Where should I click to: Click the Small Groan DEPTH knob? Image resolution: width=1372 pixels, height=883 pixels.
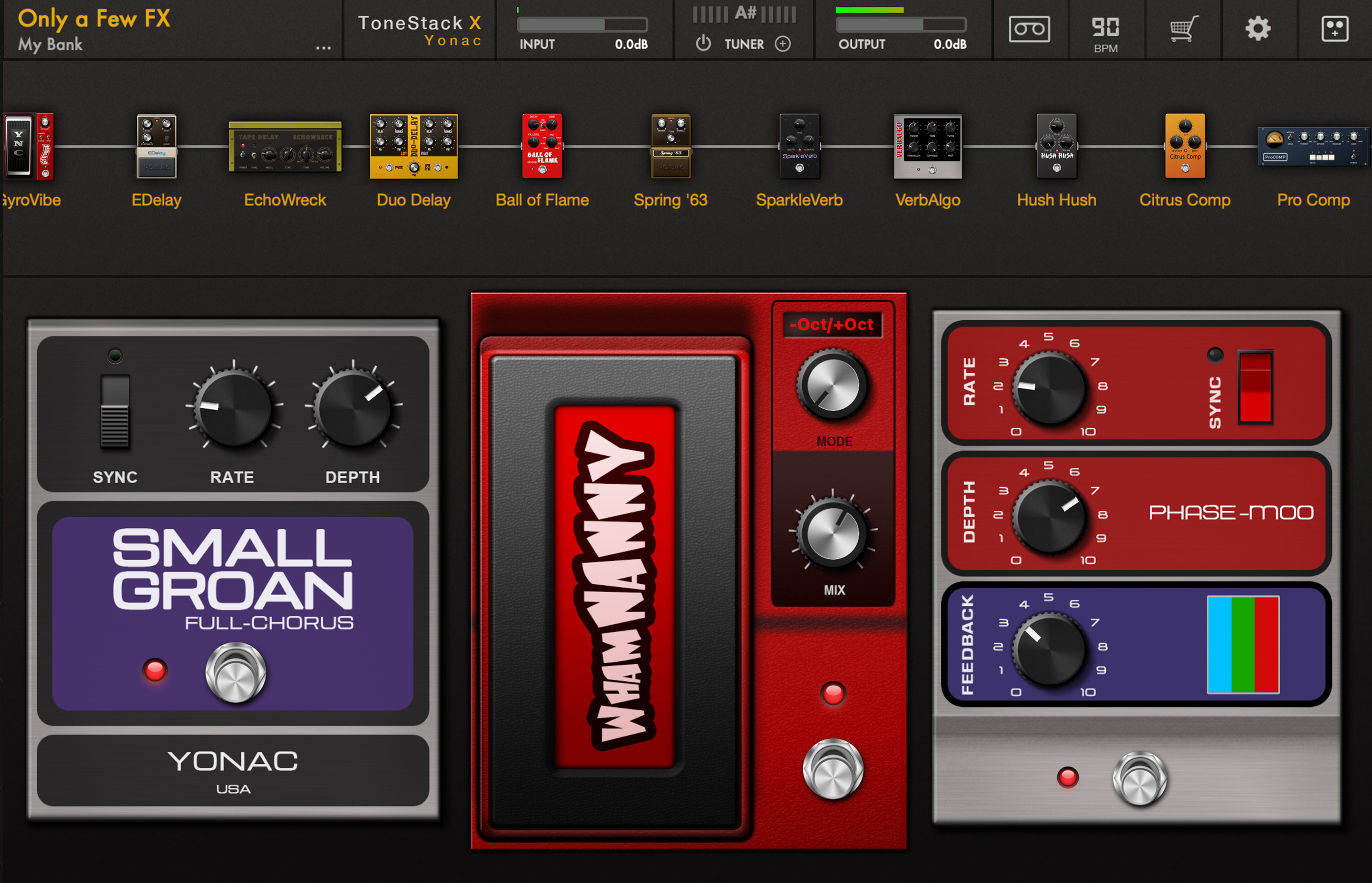(353, 409)
